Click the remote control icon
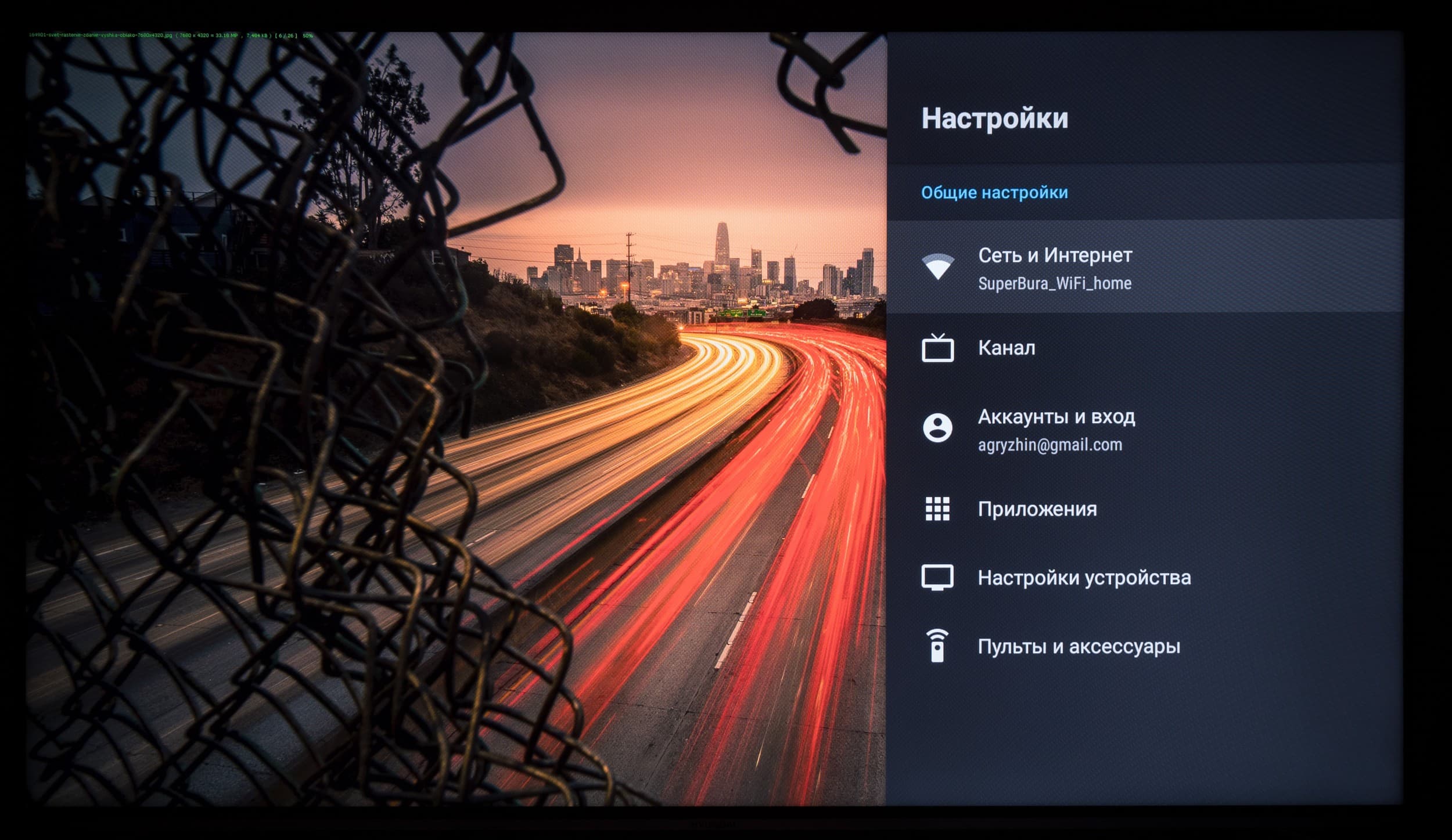Viewport: 1452px width, 840px height. pos(937,646)
